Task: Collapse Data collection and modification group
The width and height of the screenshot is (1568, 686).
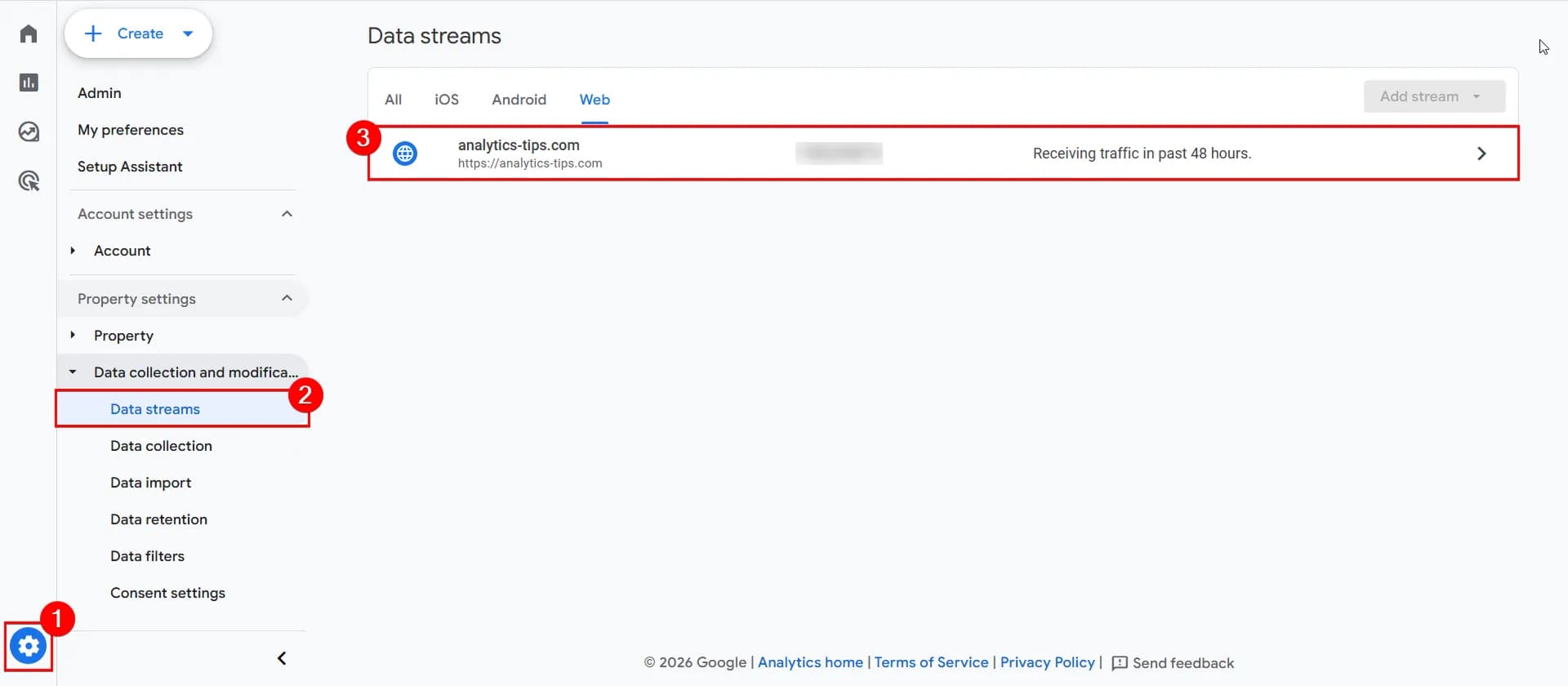Action: pyautogui.click(x=73, y=372)
